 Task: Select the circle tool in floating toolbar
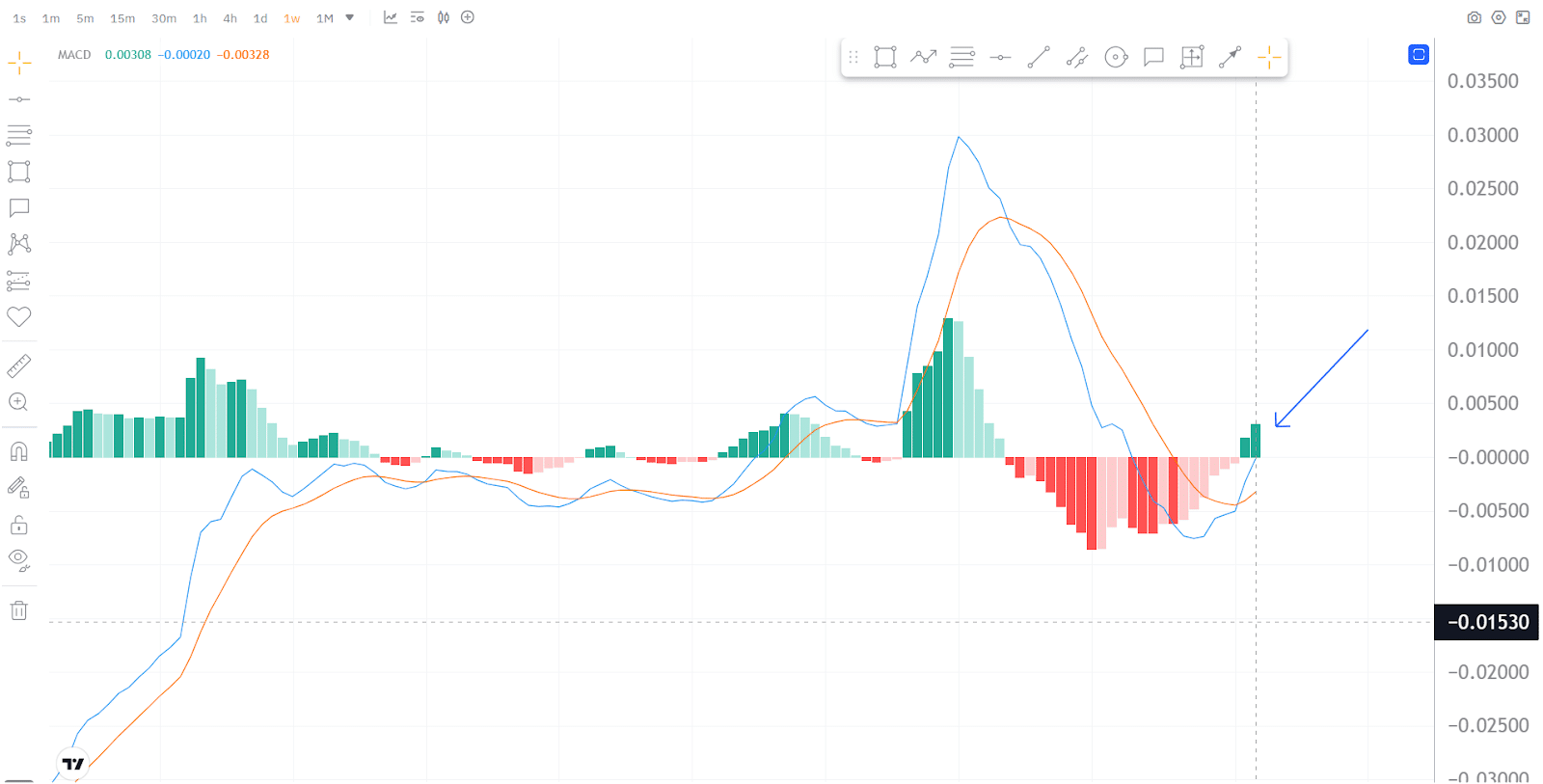(x=1116, y=57)
